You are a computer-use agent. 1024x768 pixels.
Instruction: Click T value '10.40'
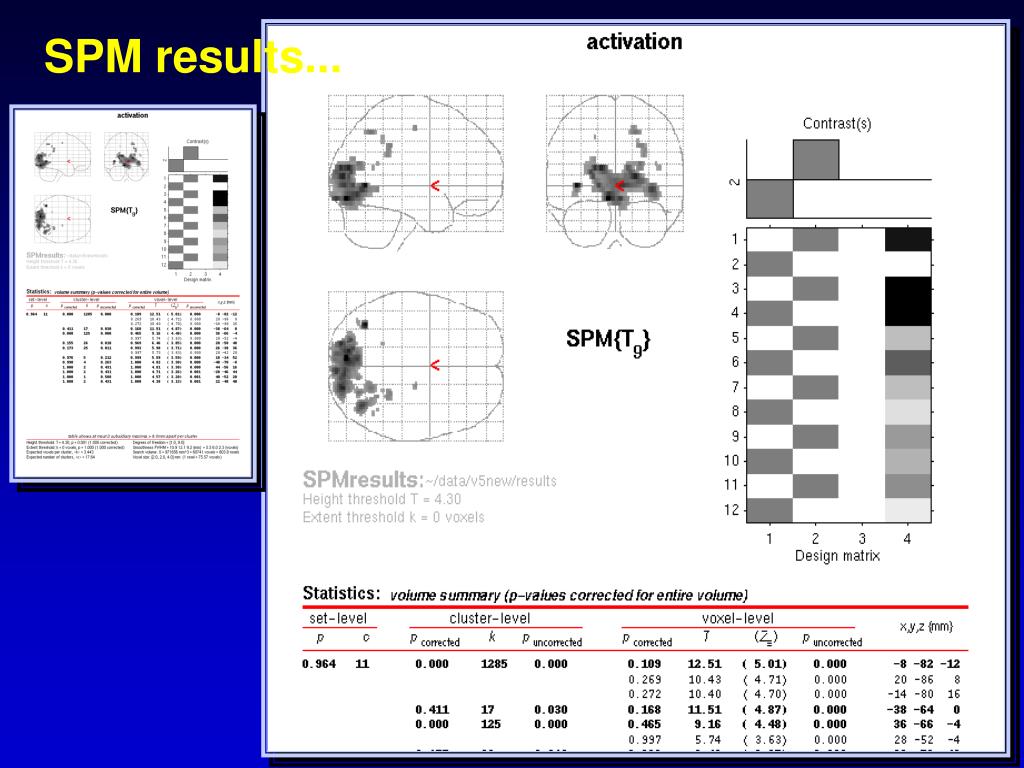point(705,694)
